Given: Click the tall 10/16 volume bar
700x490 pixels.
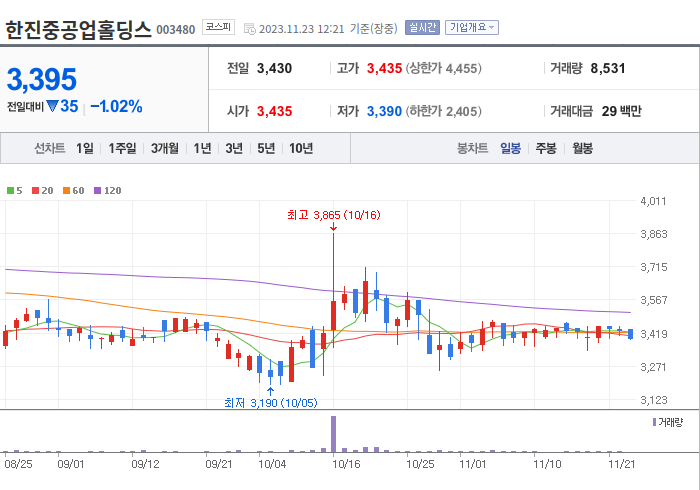Looking at the screenshot, I should pyautogui.click(x=333, y=434).
